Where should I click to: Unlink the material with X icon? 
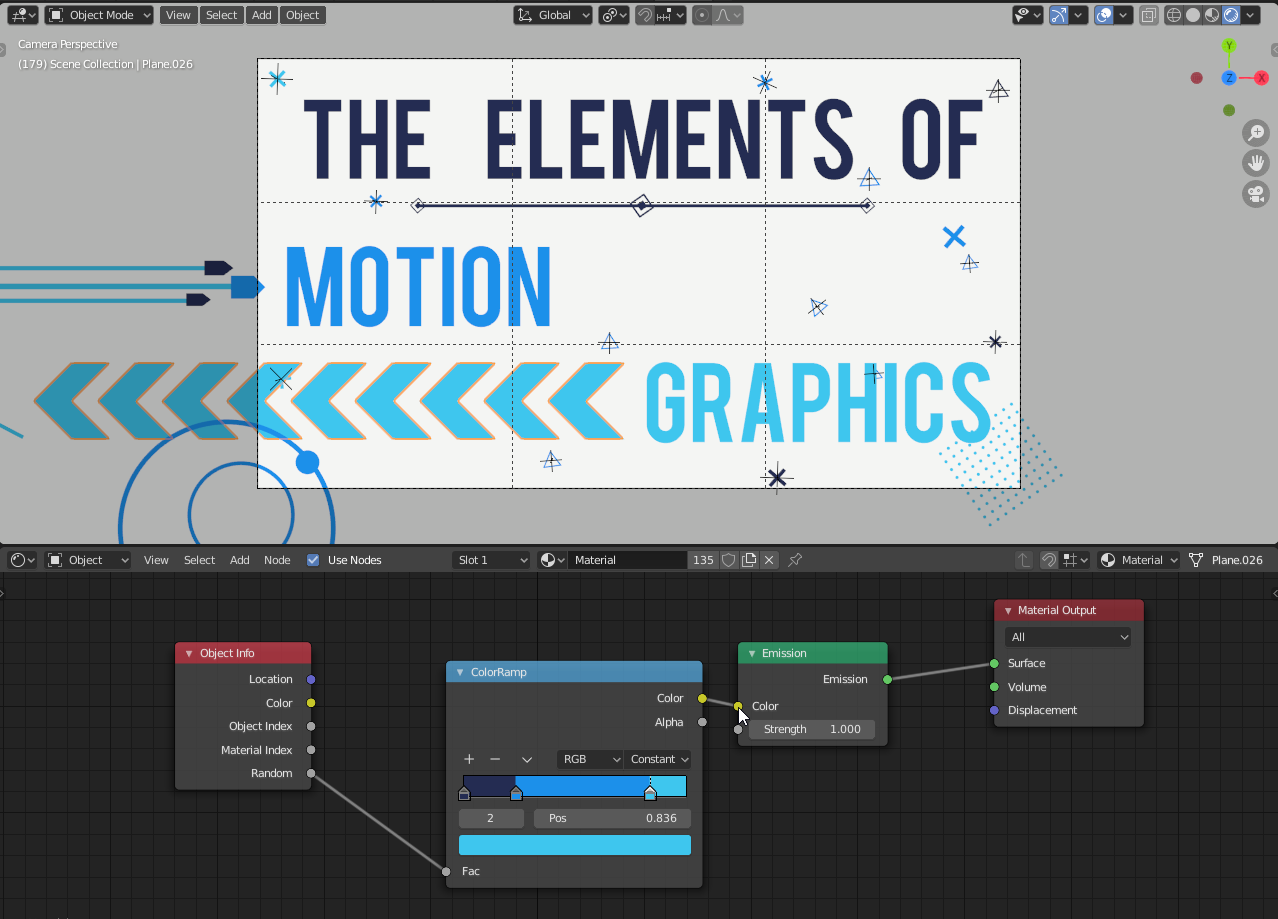[769, 560]
